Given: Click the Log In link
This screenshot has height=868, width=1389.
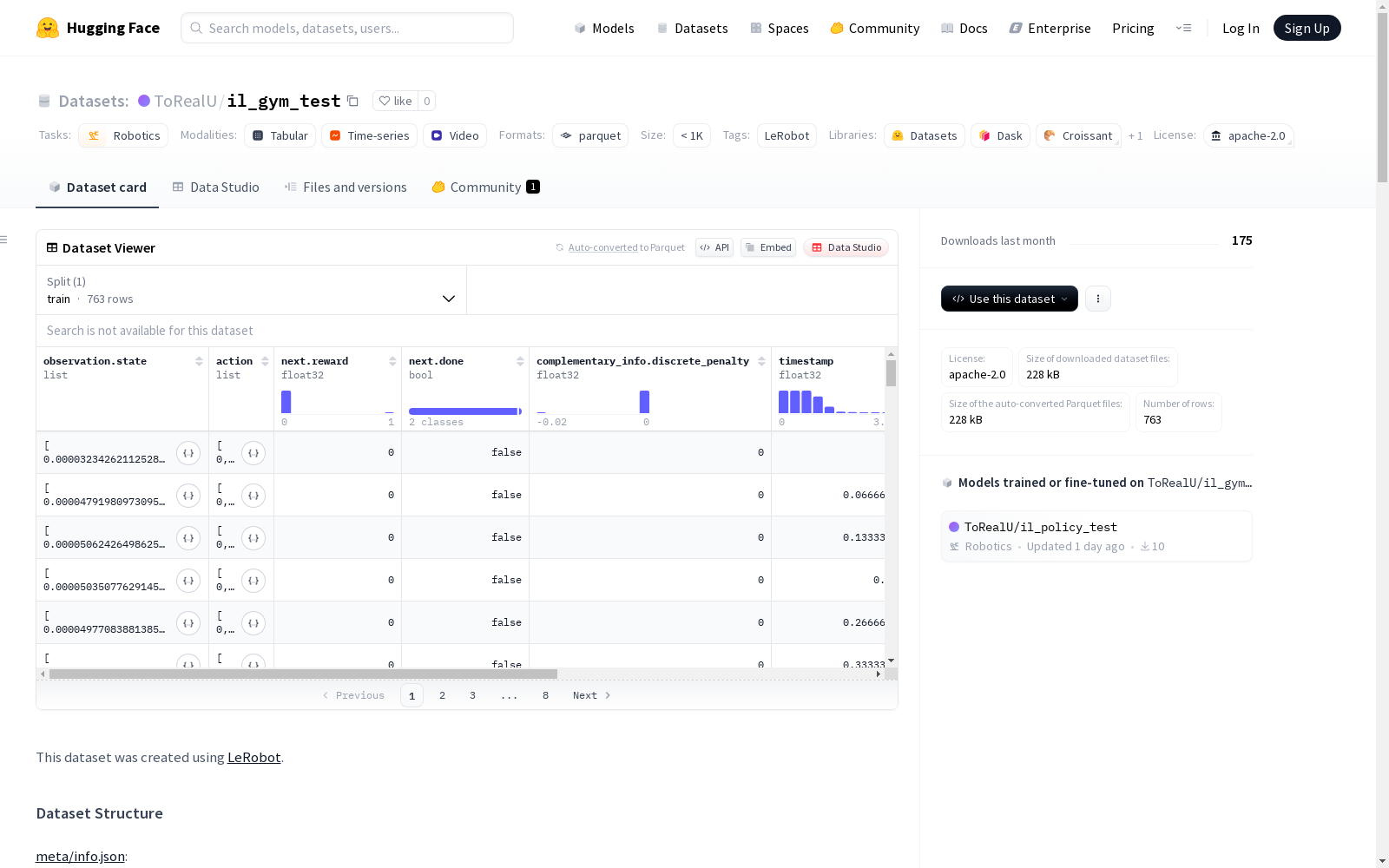Looking at the screenshot, I should pyautogui.click(x=1241, y=28).
